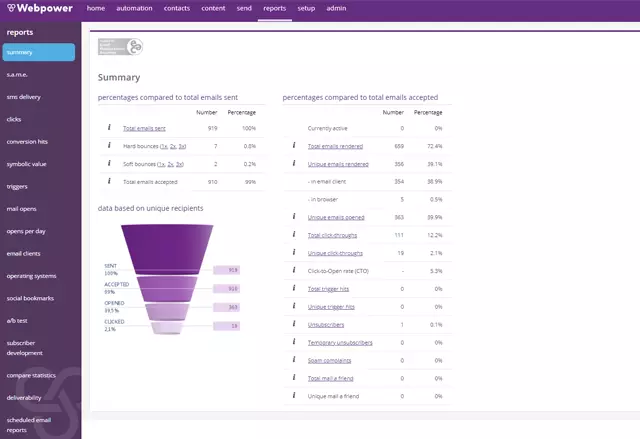
Task: Go to deliverability in the reports sidebar
Action: click(24, 398)
